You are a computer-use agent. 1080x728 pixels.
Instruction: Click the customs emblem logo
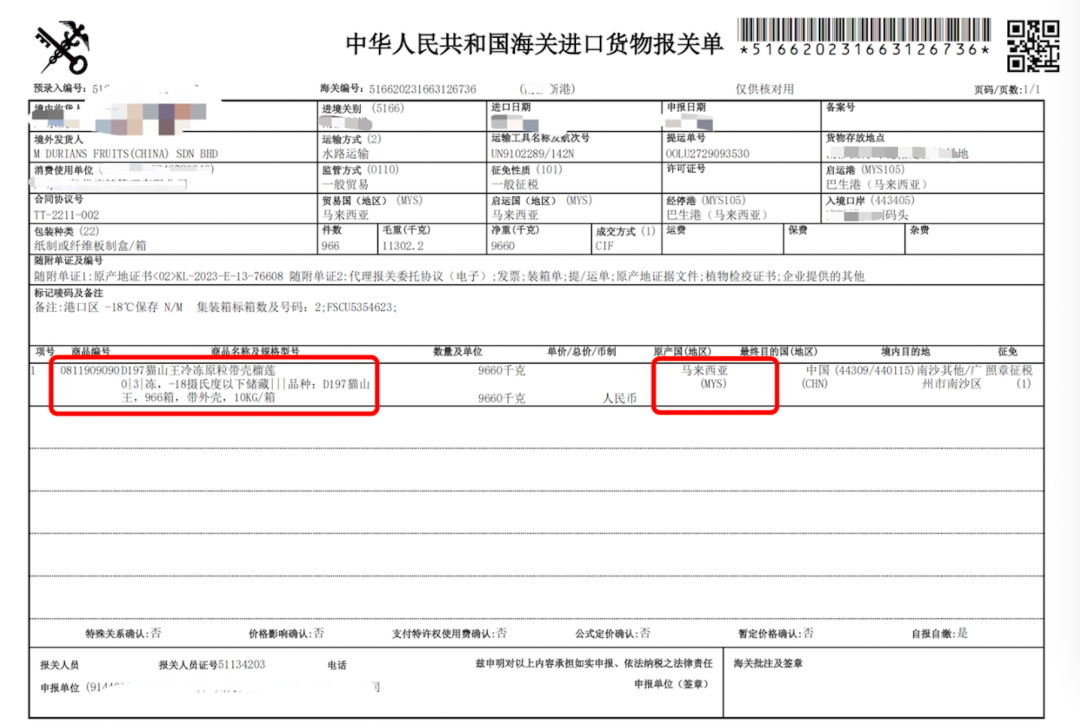click(63, 48)
